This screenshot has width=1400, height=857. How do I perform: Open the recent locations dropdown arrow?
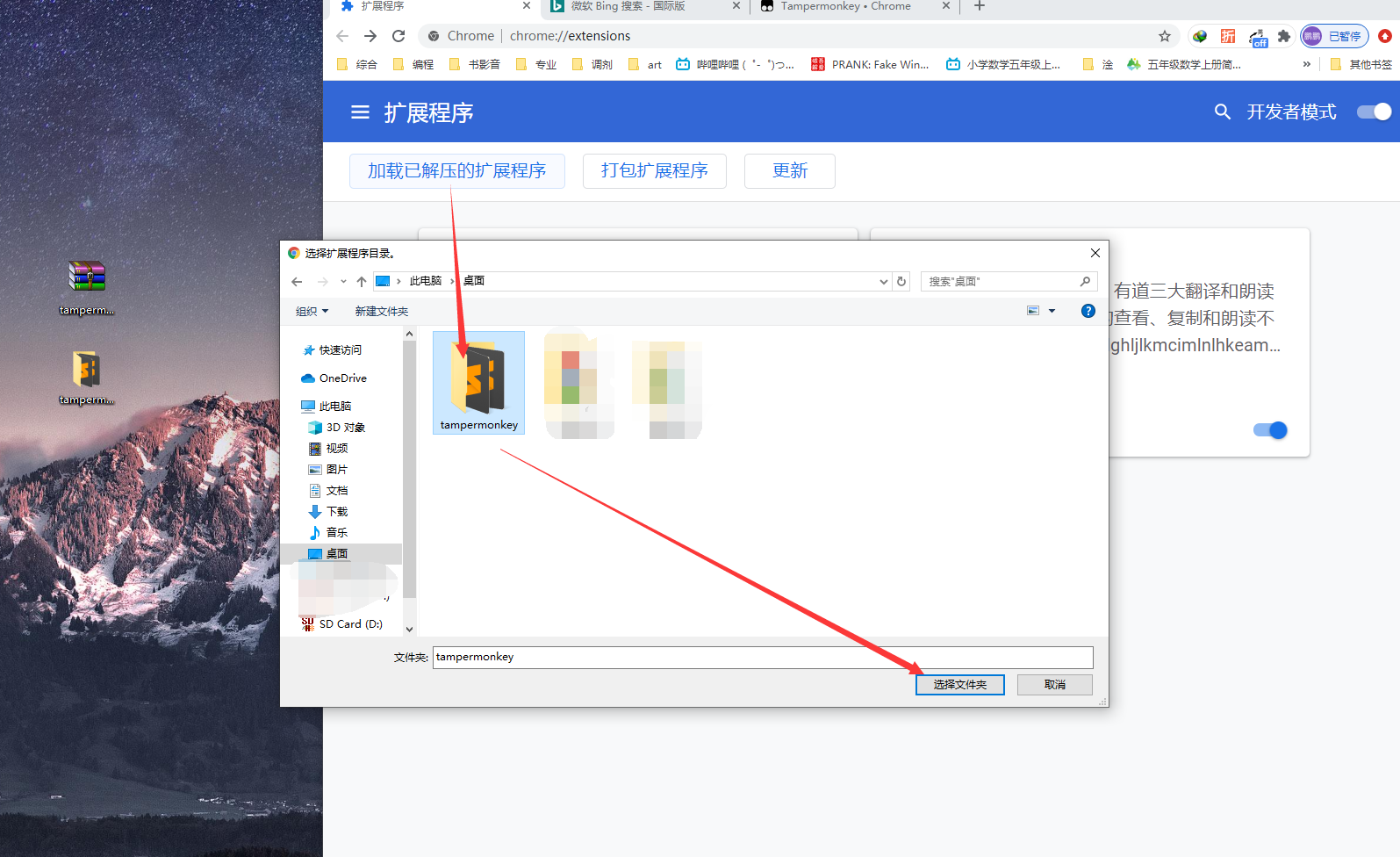(x=343, y=282)
